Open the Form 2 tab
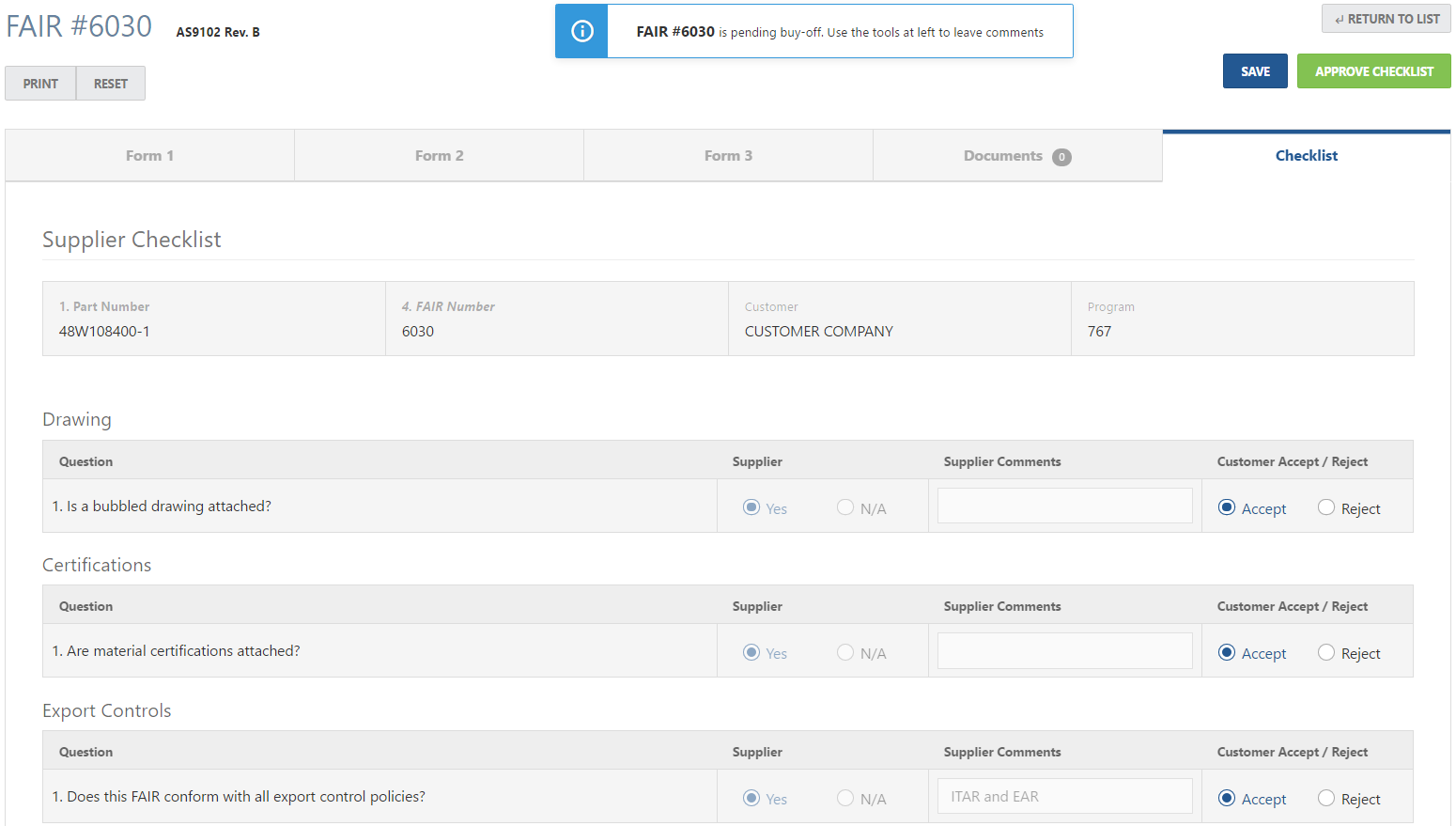The width and height of the screenshot is (1456, 826). tap(440, 156)
